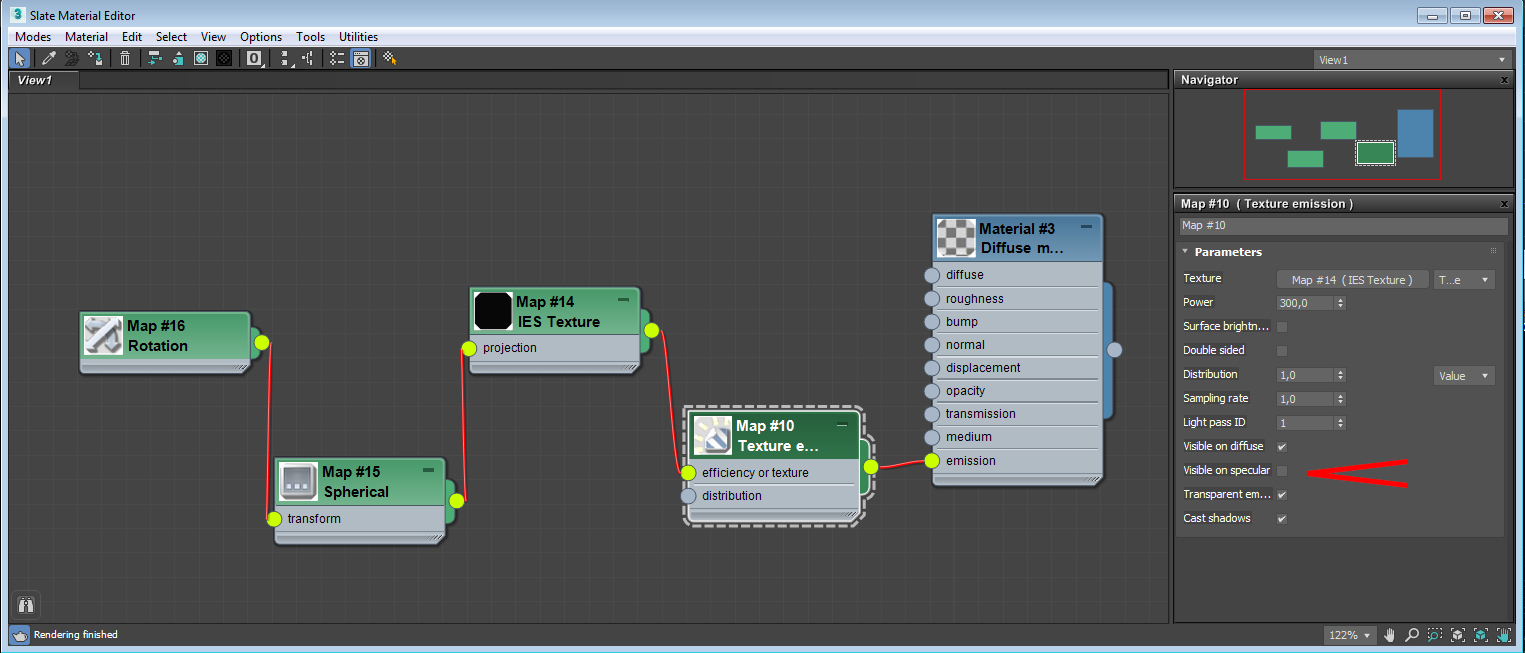Image resolution: width=1525 pixels, height=653 pixels.
Task: Click Power value field 300,0
Action: [1306, 303]
